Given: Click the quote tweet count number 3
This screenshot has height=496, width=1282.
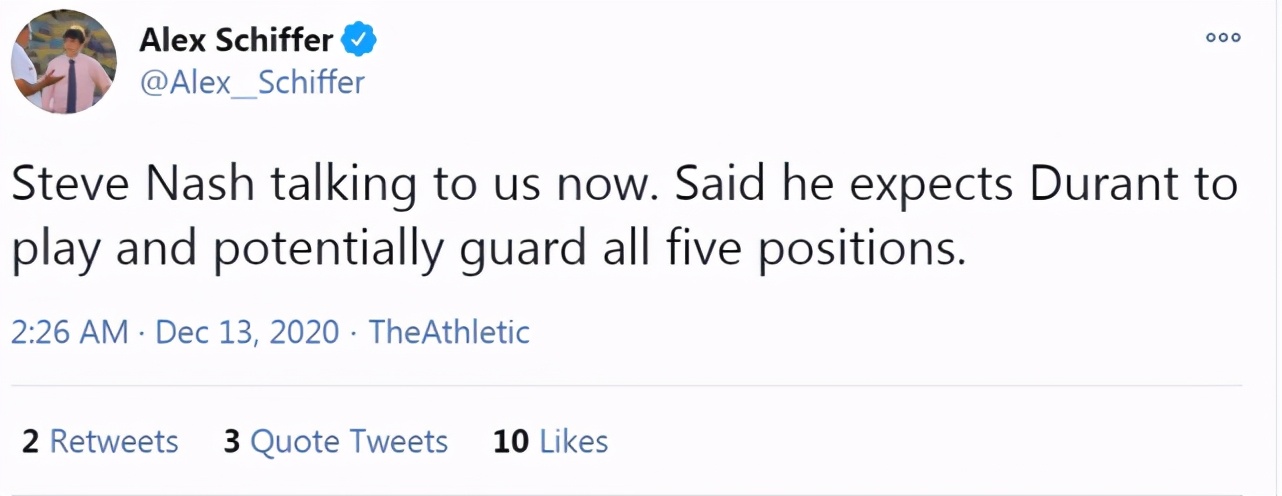Looking at the screenshot, I should click(232, 442).
